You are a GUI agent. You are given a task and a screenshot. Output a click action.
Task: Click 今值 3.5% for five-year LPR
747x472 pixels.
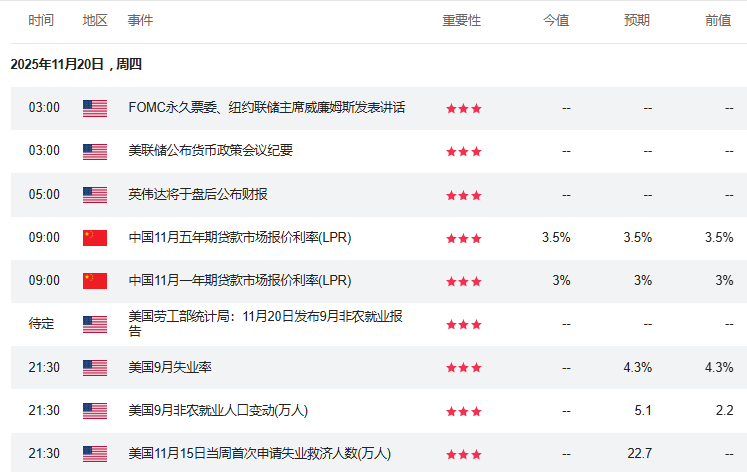(x=556, y=237)
